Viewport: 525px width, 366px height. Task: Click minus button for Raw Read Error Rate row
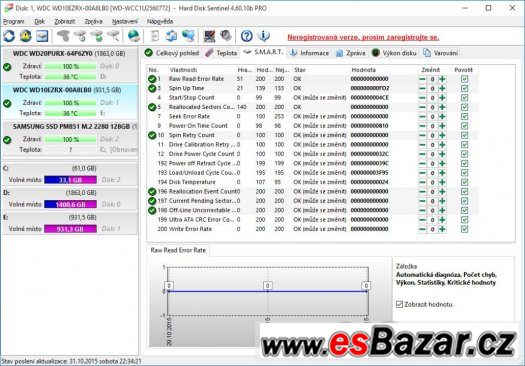[423, 79]
